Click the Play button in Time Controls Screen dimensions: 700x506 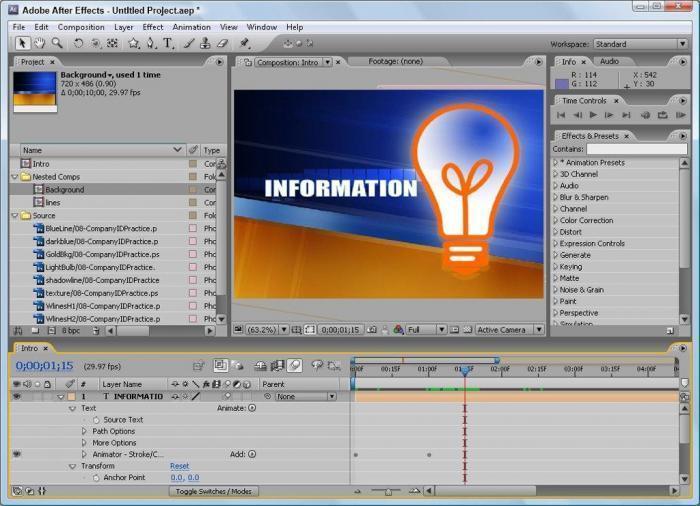click(593, 115)
